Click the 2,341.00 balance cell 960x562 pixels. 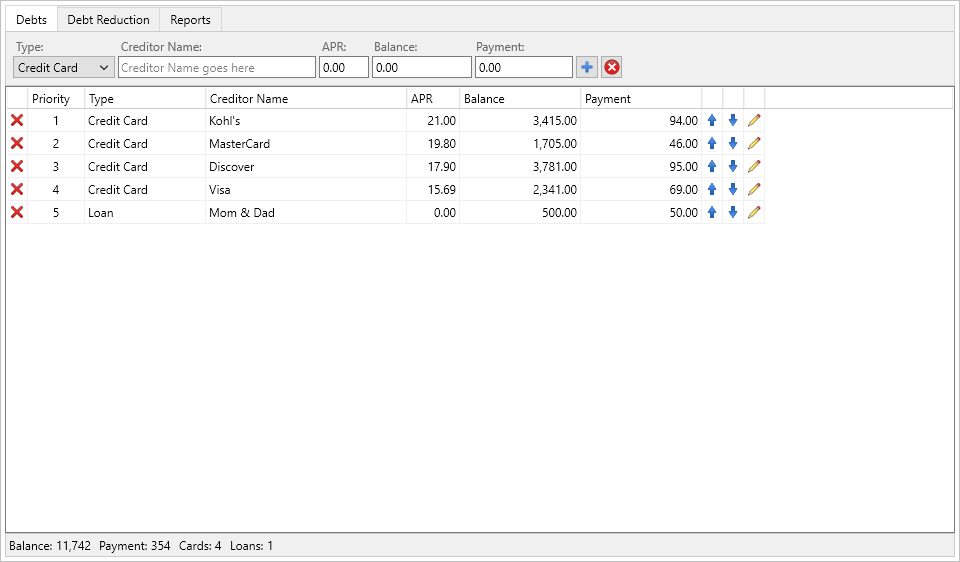(520, 189)
